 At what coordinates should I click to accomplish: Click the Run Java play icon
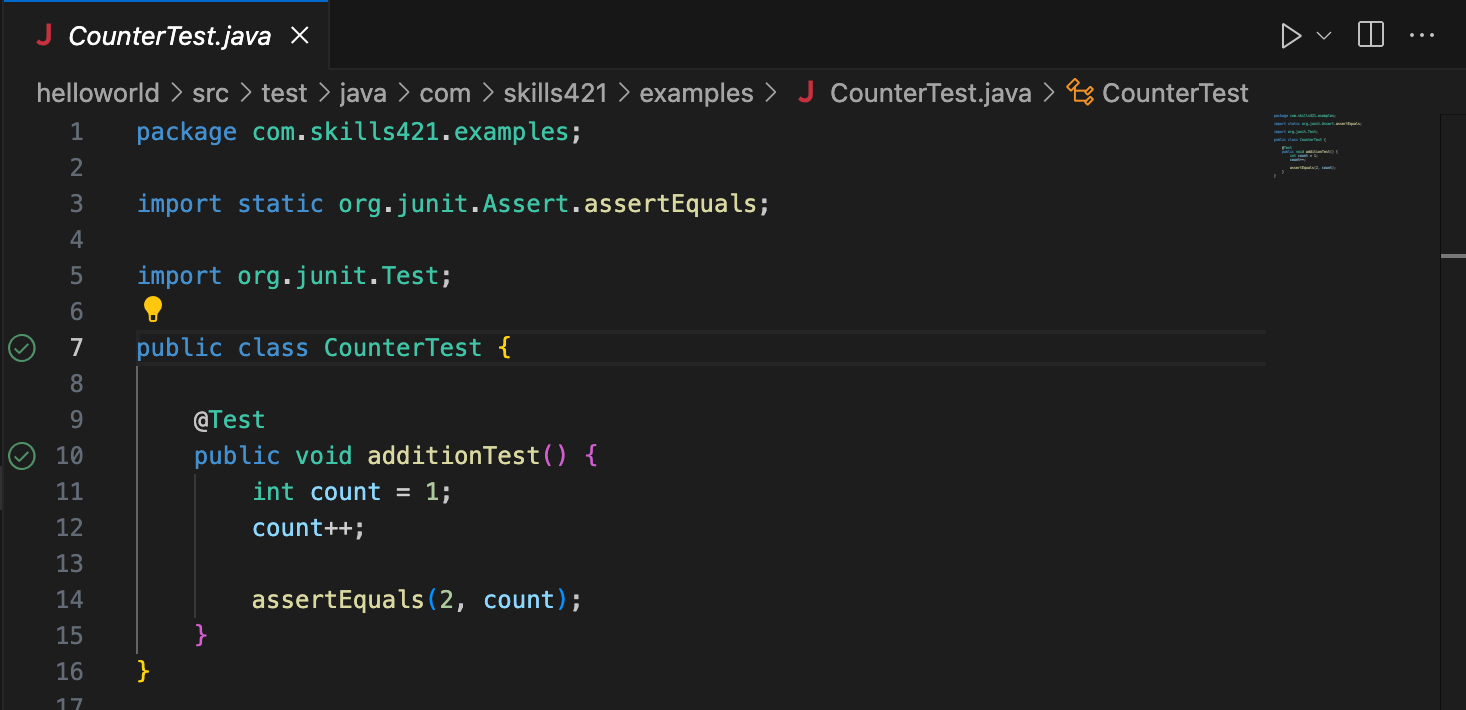tap(1291, 37)
